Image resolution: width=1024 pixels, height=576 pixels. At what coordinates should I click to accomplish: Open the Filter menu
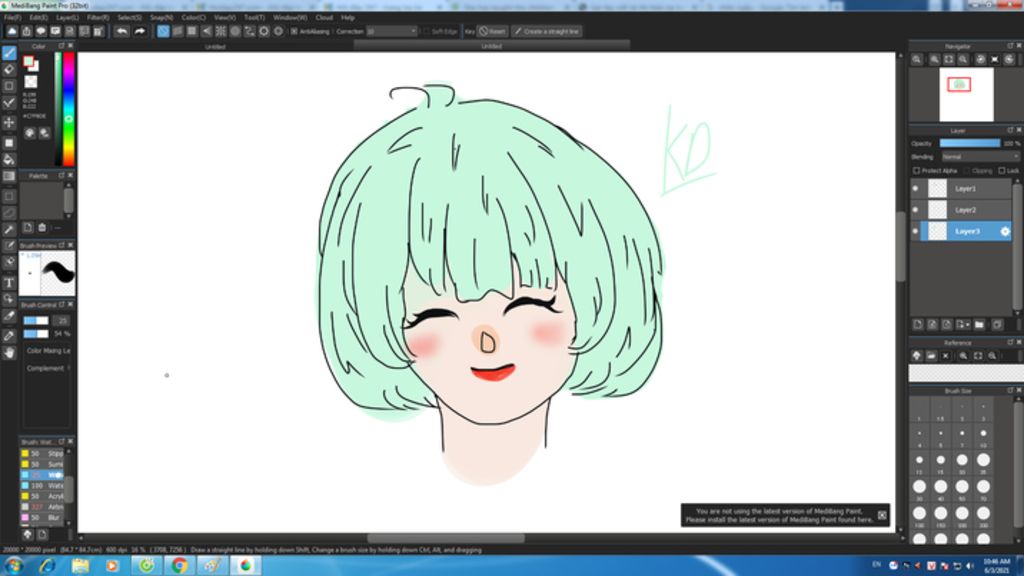98,18
